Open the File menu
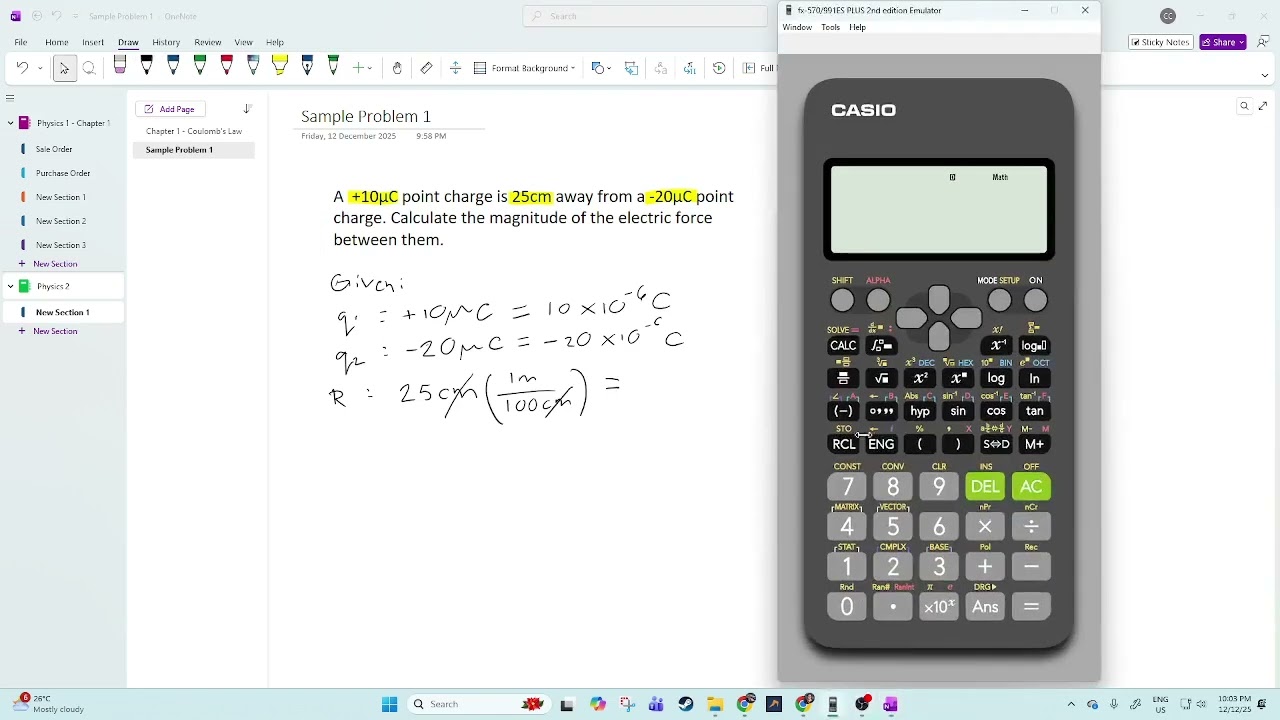 20,43
